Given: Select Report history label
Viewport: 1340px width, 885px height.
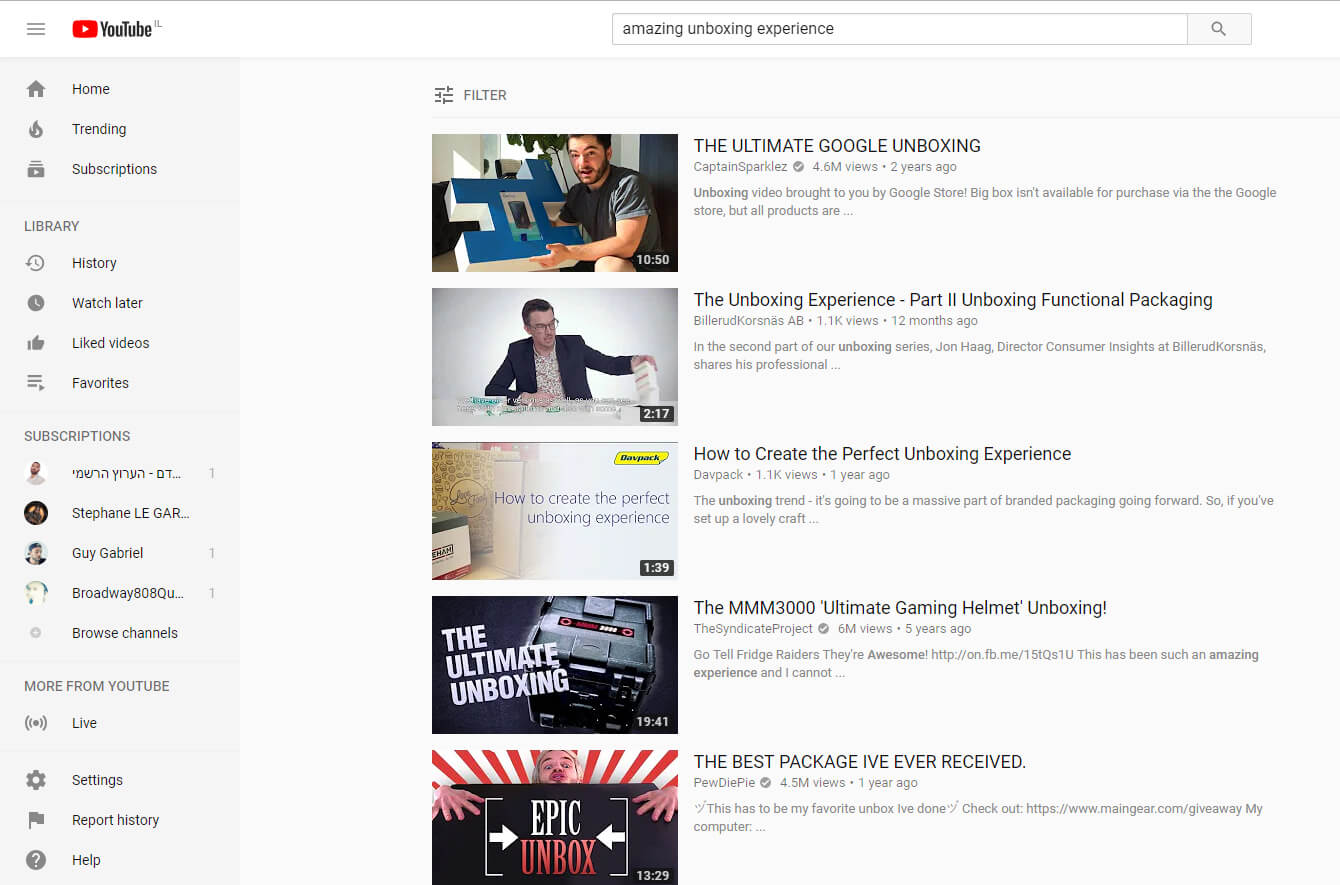Looking at the screenshot, I should coord(115,820).
